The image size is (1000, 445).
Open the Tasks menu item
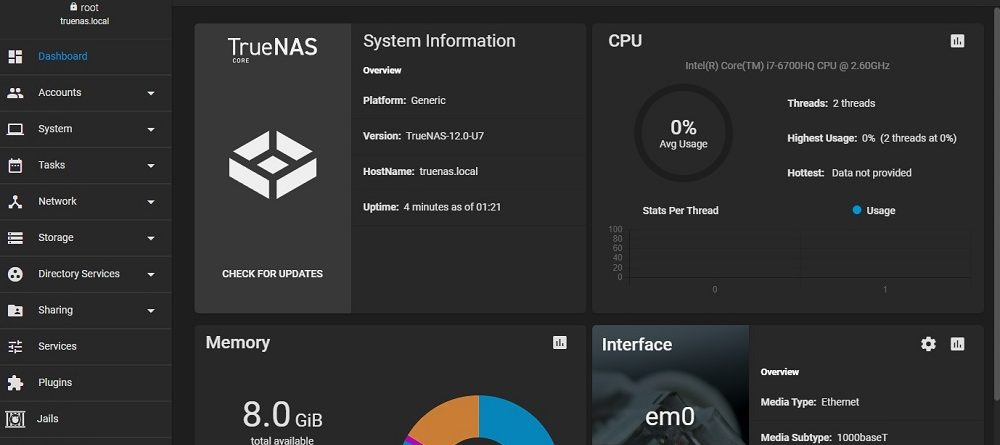85,166
